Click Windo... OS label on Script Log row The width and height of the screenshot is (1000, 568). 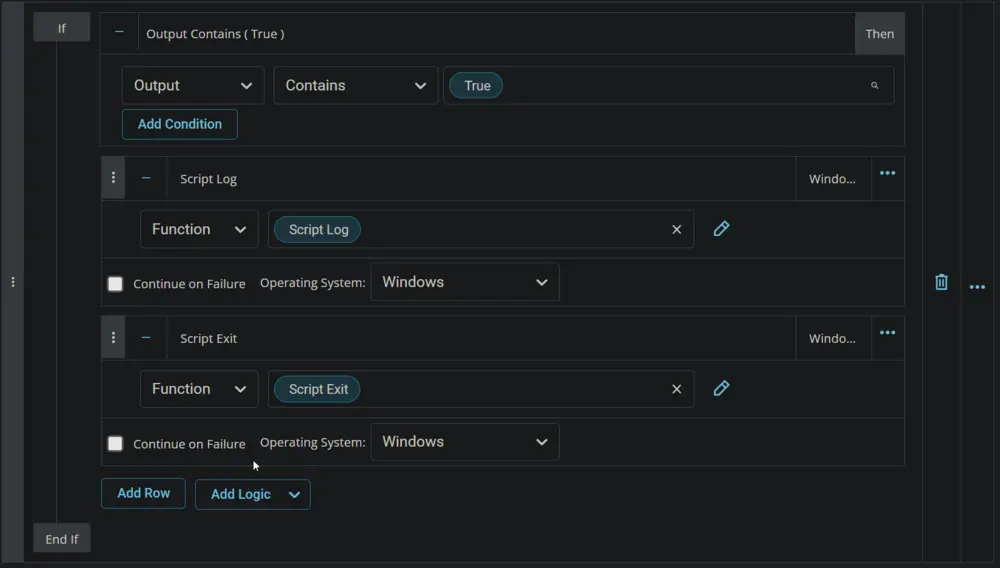pos(832,179)
